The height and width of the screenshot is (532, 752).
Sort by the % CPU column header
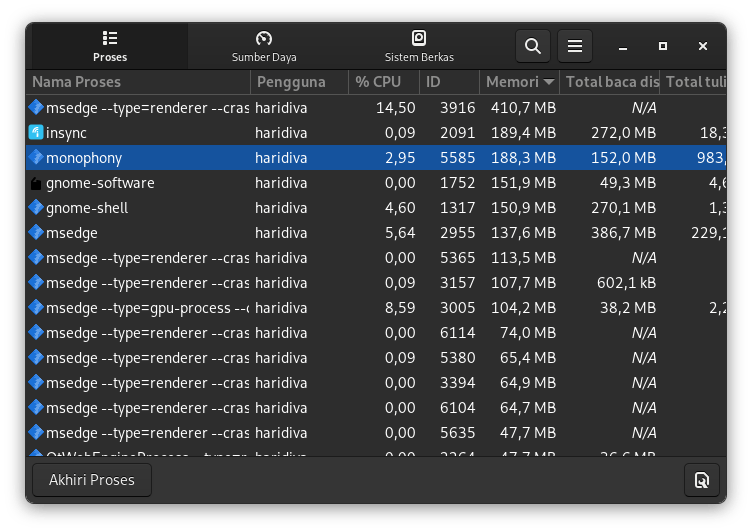tap(378, 82)
